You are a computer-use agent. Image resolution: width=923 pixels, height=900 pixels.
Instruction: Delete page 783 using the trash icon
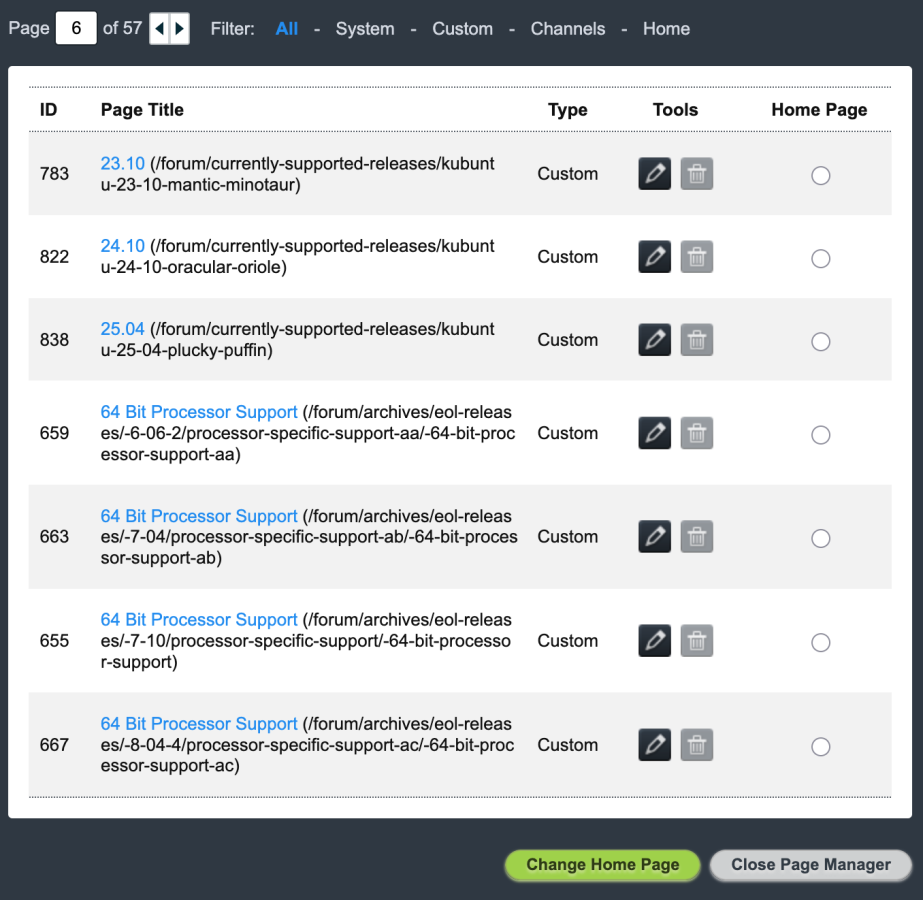(x=697, y=174)
